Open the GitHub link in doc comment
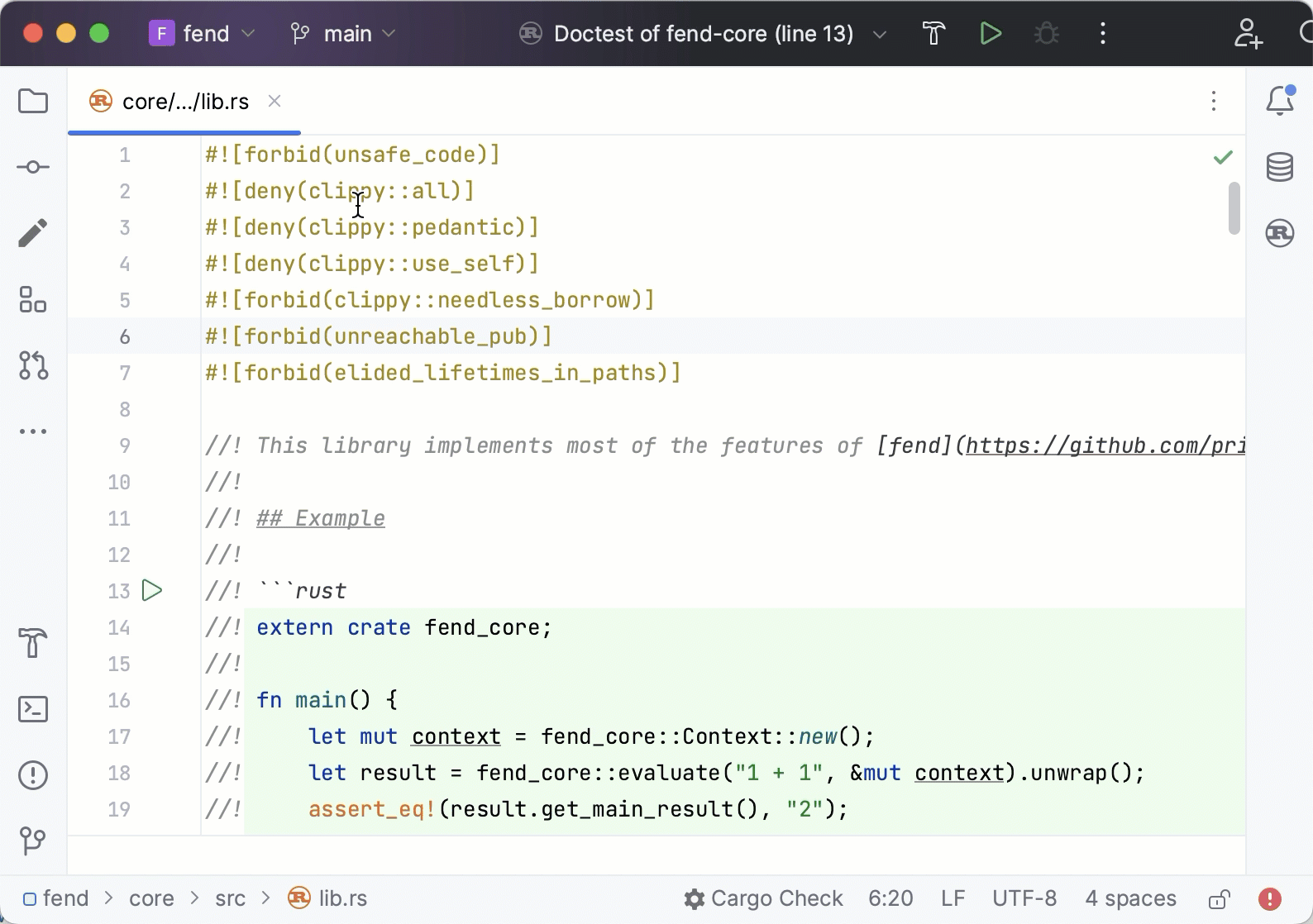The image size is (1313, 924). click(x=1105, y=446)
